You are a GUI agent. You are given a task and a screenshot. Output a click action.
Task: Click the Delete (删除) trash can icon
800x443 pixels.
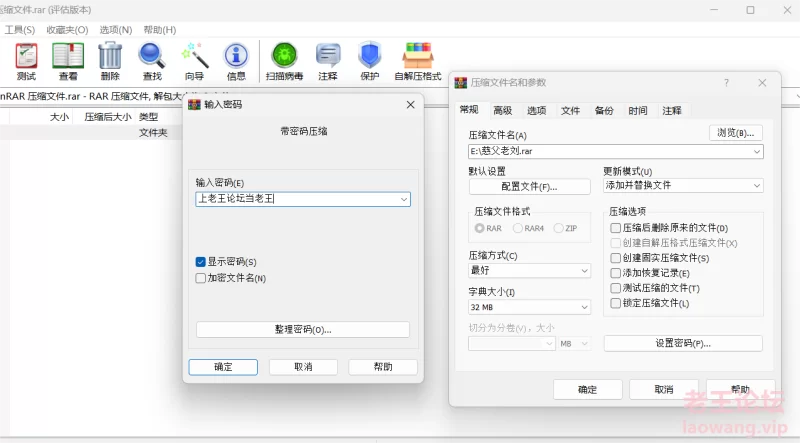[x=110, y=62]
